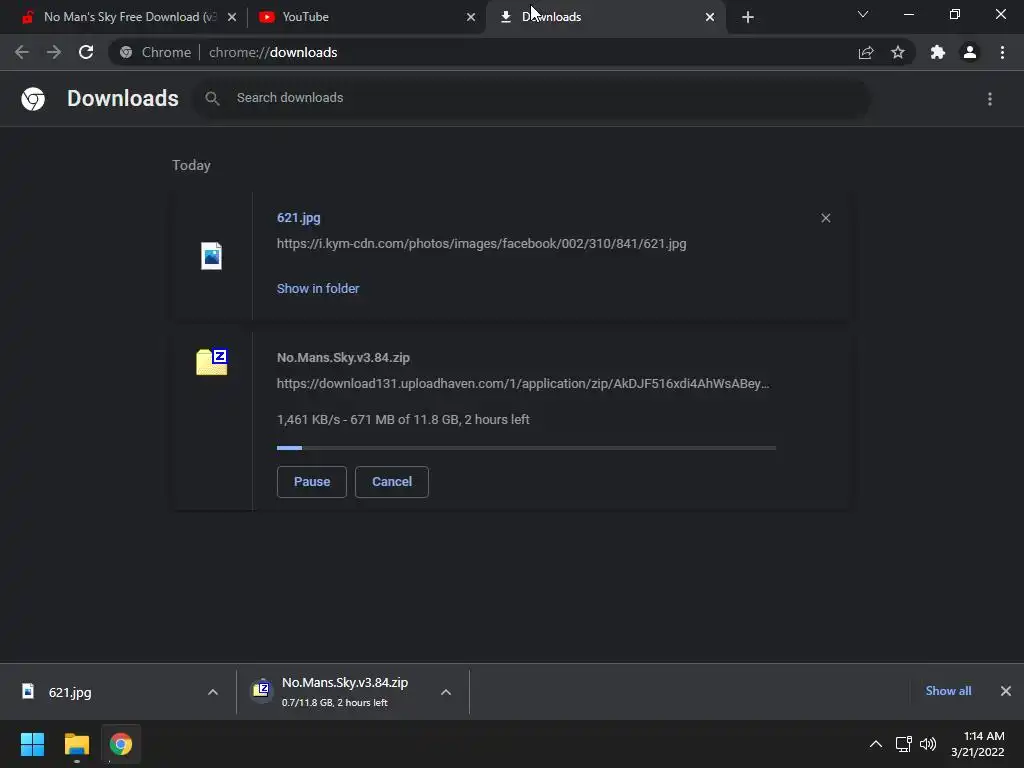Select the Downloads tab
Viewport: 1024px width, 768px height.
click(x=604, y=17)
